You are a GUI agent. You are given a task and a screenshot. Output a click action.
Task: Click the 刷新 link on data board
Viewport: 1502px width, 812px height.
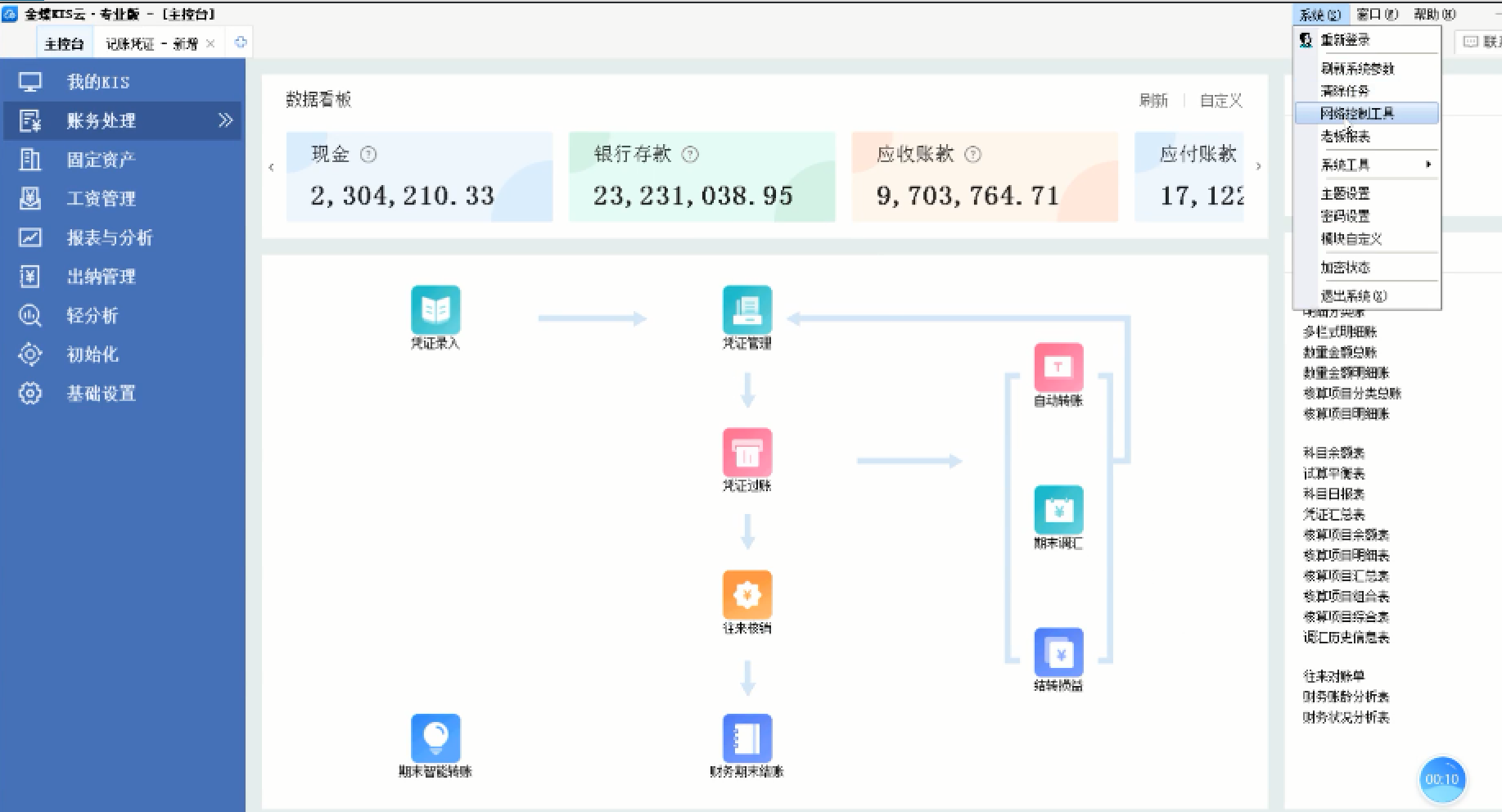click(1153, 101)
